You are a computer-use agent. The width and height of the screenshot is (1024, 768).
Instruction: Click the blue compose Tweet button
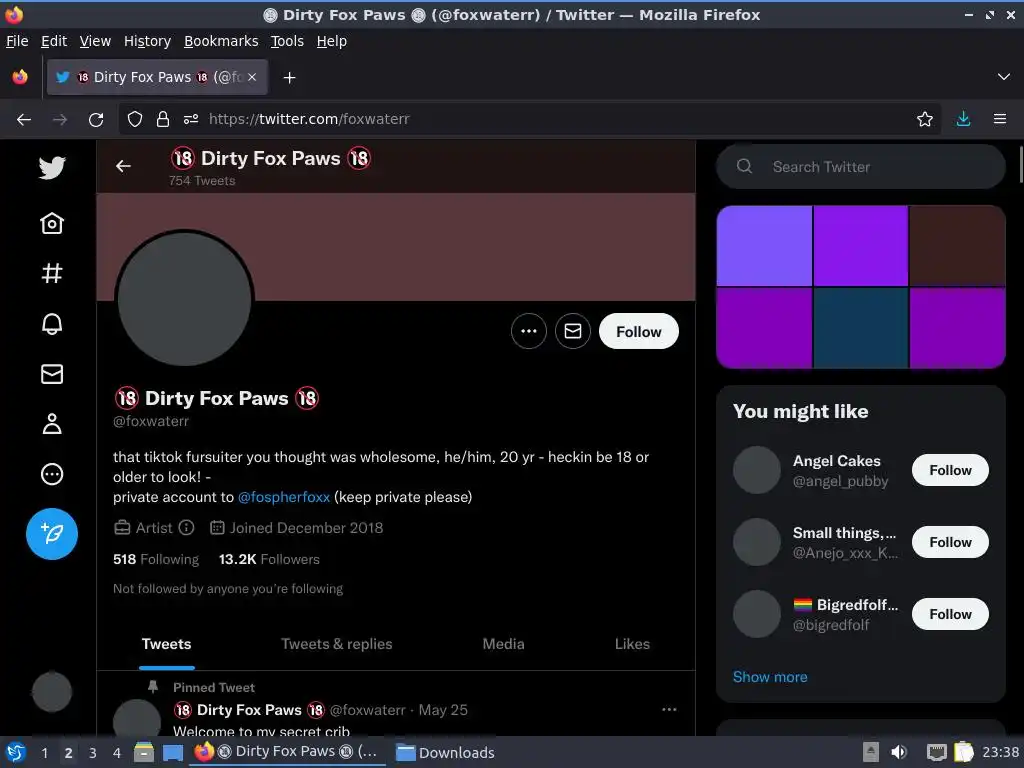pyautogui.click(x=52, y=534)
